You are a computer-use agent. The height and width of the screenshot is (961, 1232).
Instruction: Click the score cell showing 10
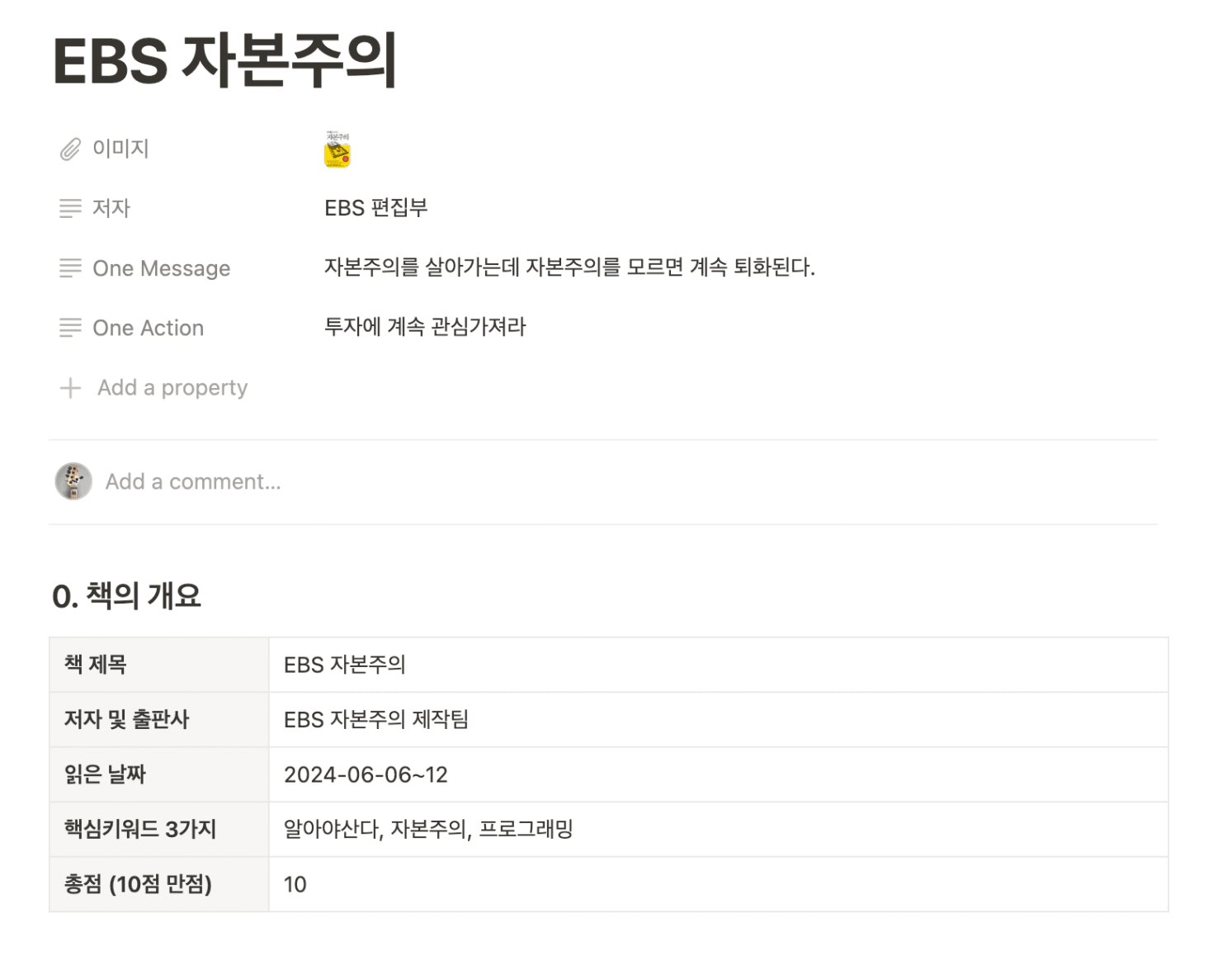718,884
